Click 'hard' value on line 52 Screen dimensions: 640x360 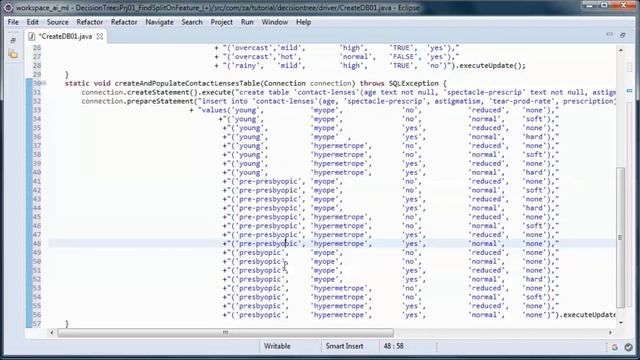point(534,279)
